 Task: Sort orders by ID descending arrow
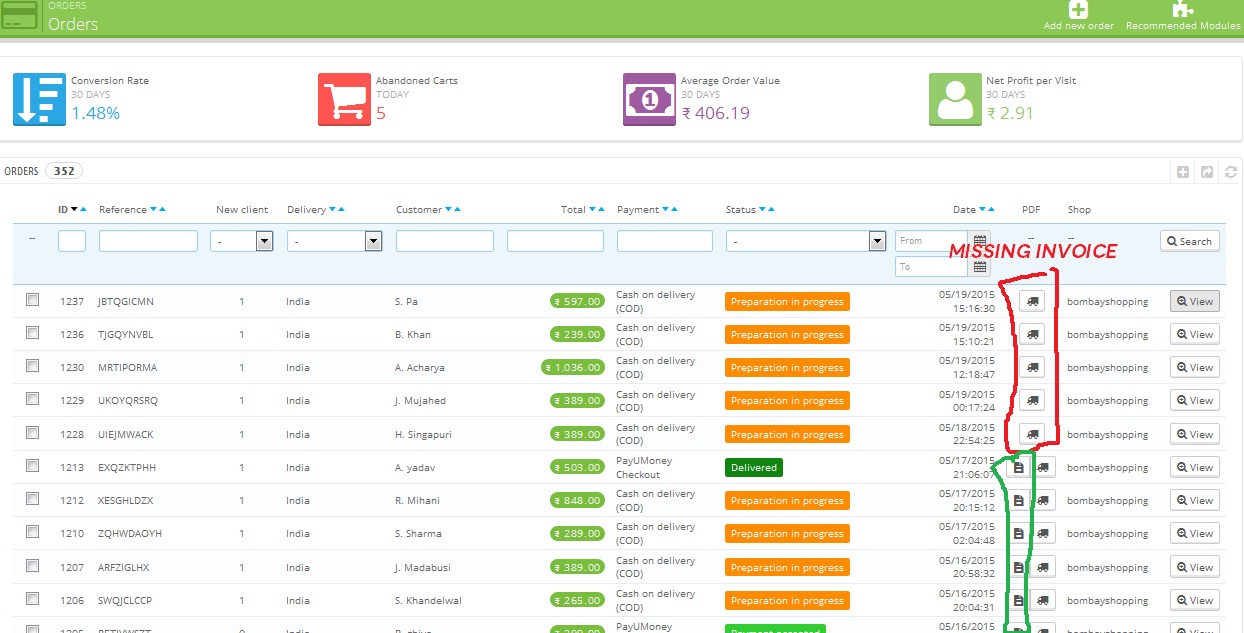point(74,210)
